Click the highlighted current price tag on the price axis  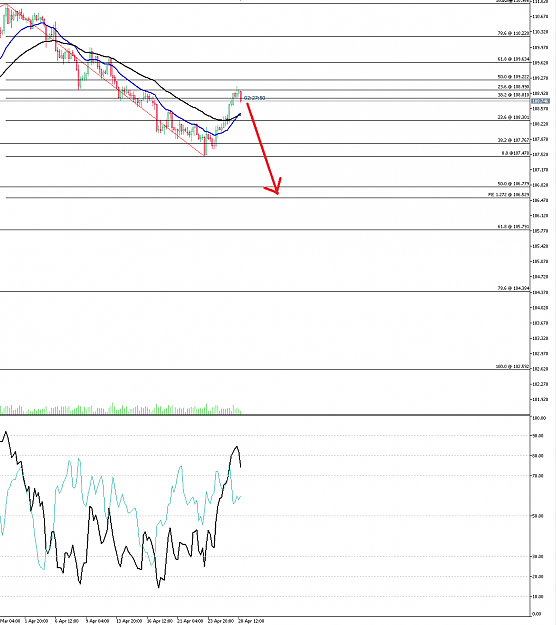tap(540, 101)
